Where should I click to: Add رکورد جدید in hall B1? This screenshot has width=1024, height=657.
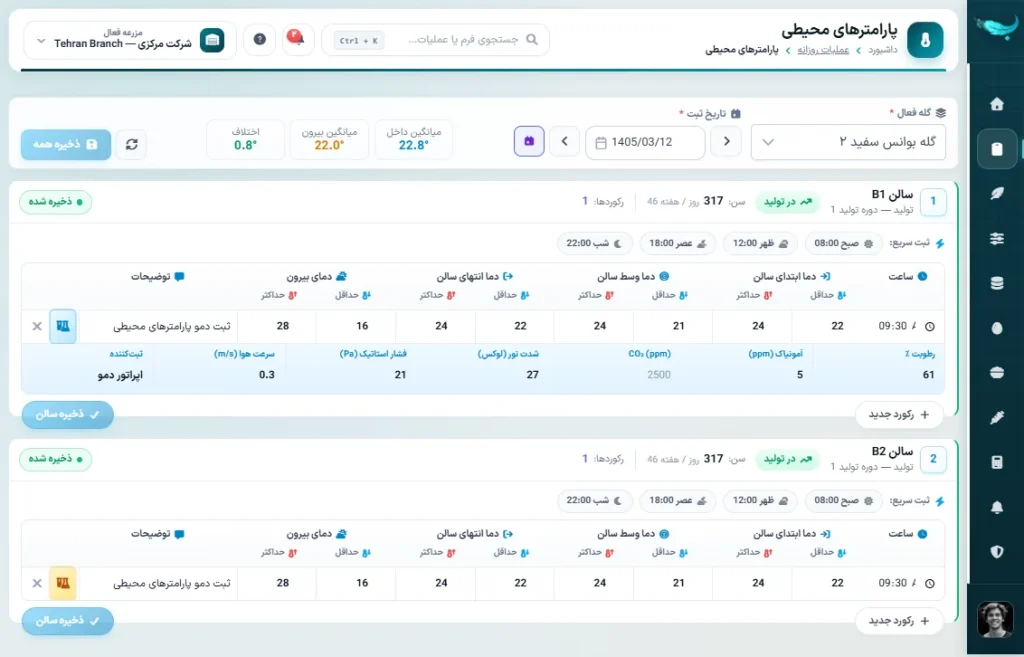click(x=899, y=415)
